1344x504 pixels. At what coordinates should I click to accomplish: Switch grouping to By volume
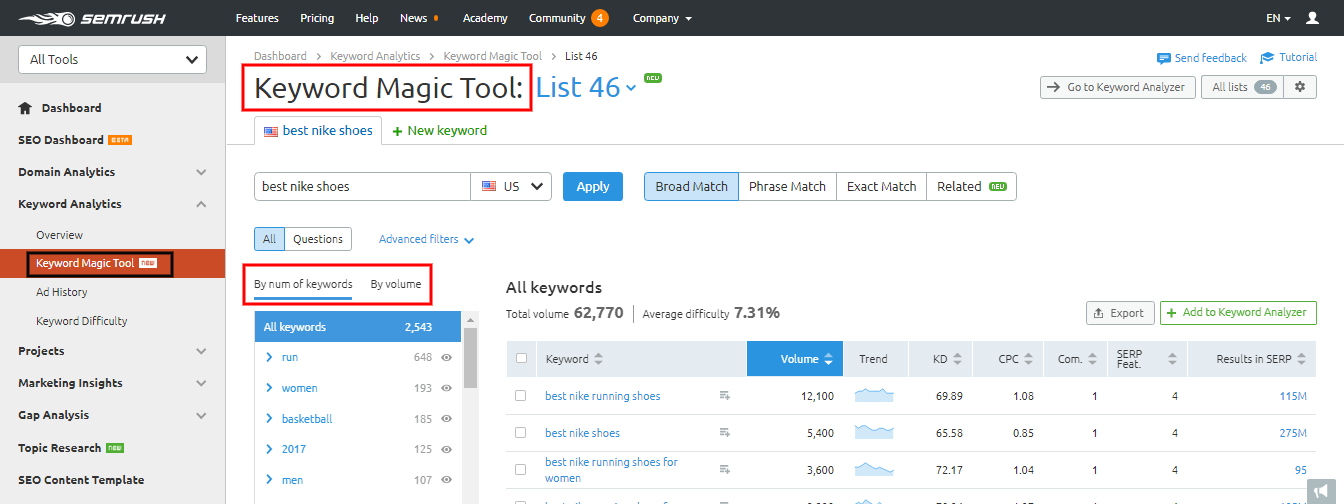click(x=396, y=284)
